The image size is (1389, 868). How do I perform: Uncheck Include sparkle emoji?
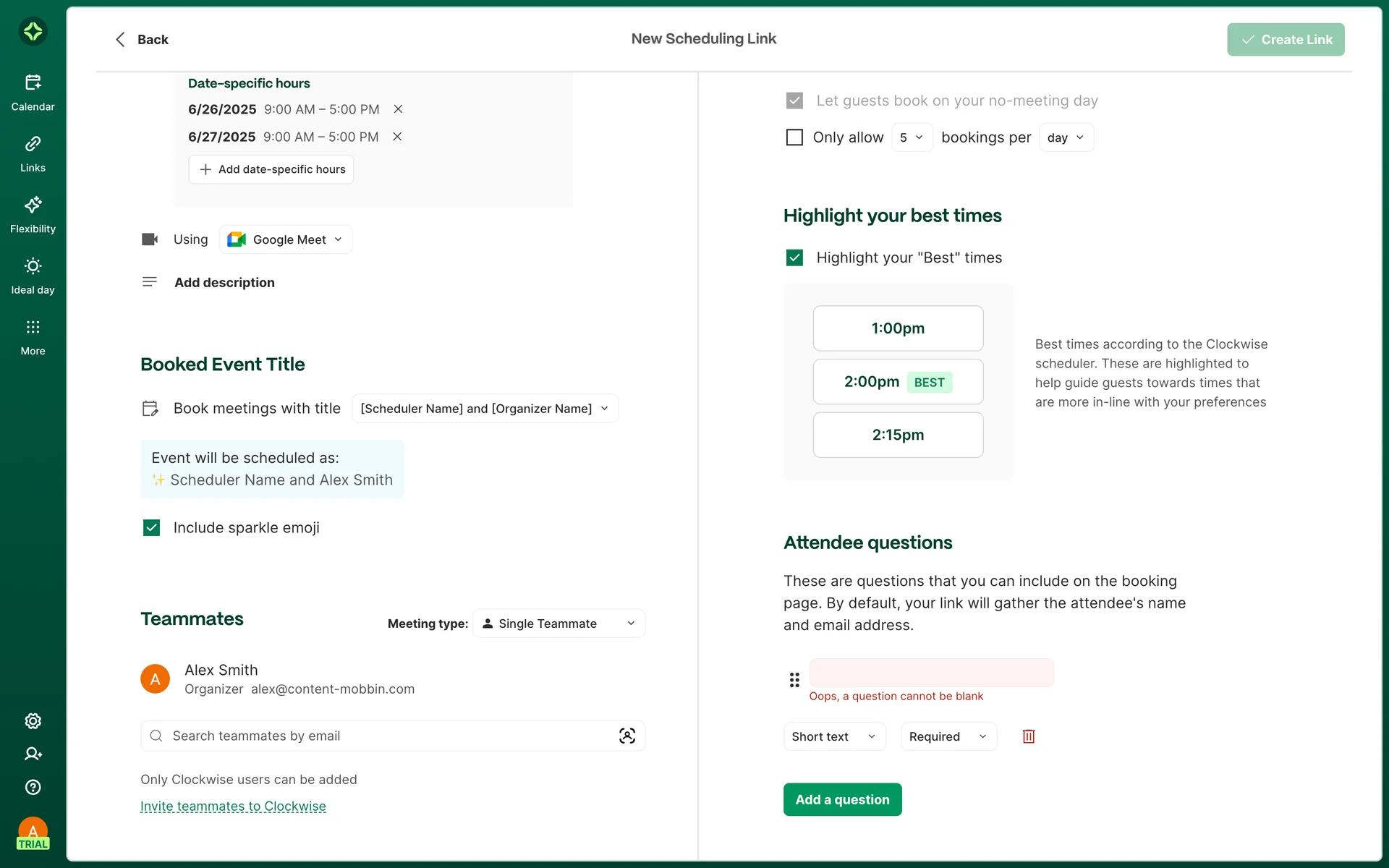(151, 528)
